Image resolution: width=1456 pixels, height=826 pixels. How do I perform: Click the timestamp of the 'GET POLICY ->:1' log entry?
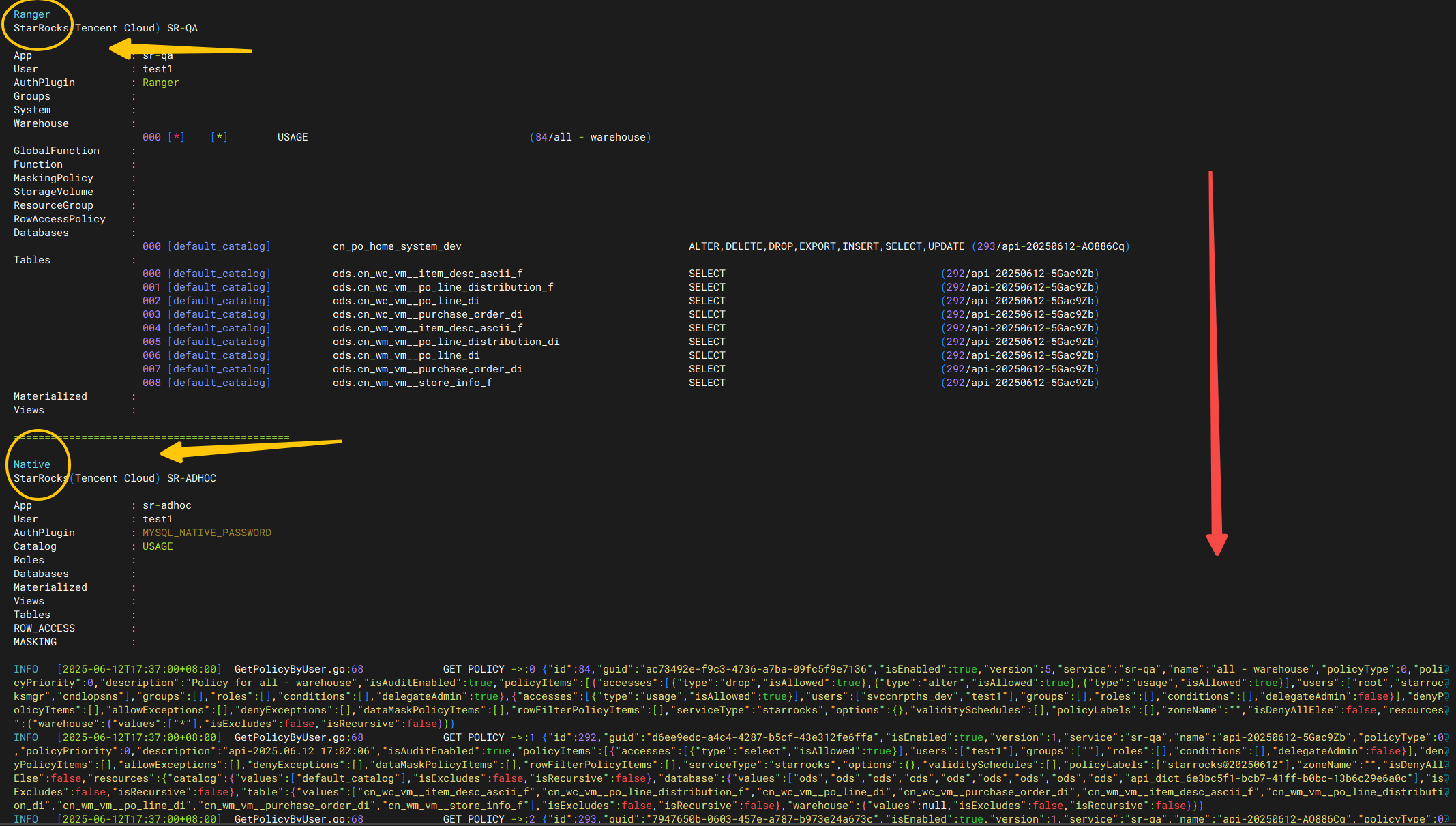point(139,737)
